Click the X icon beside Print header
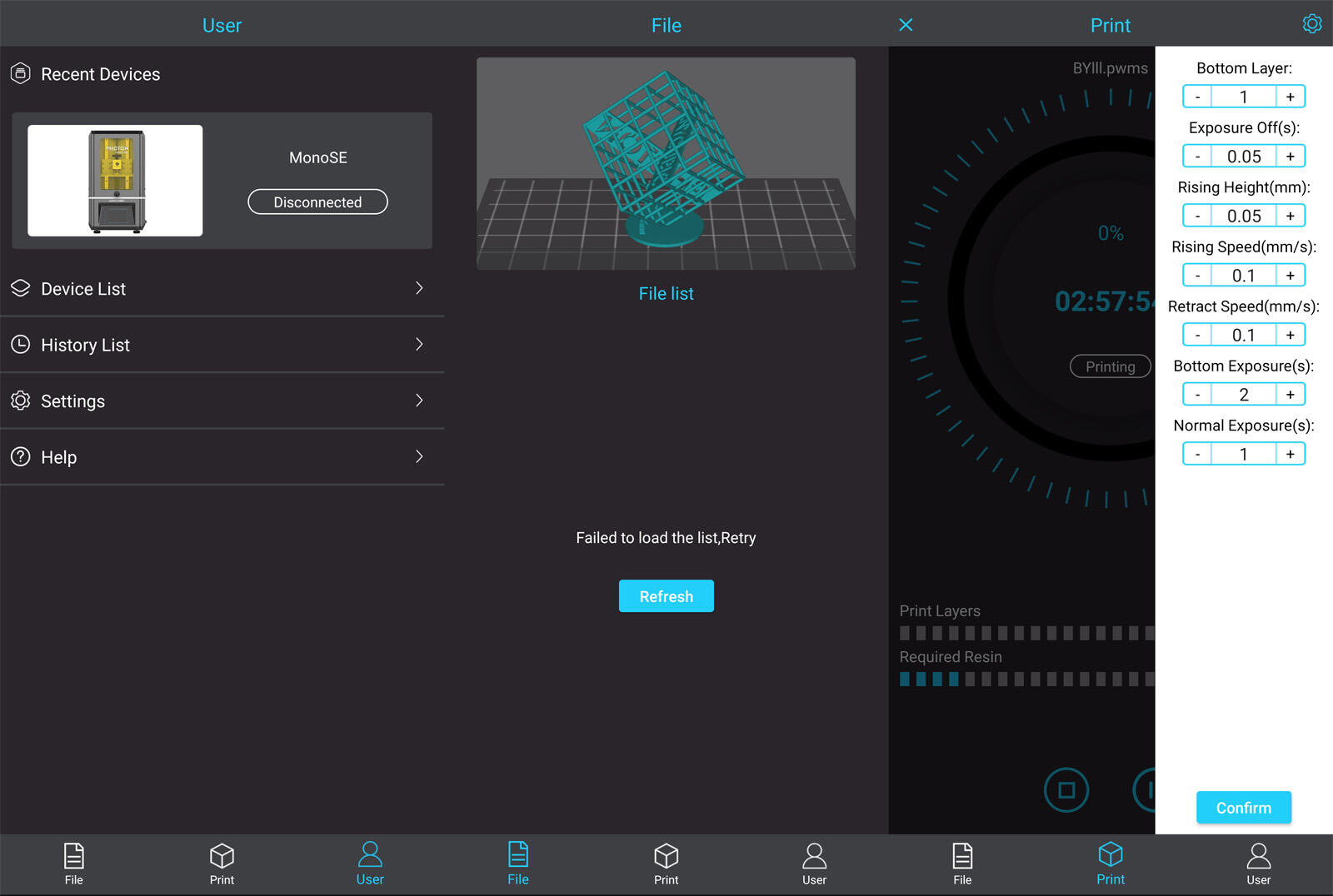This screenshot has width=1333, height=896. point(906,25)
